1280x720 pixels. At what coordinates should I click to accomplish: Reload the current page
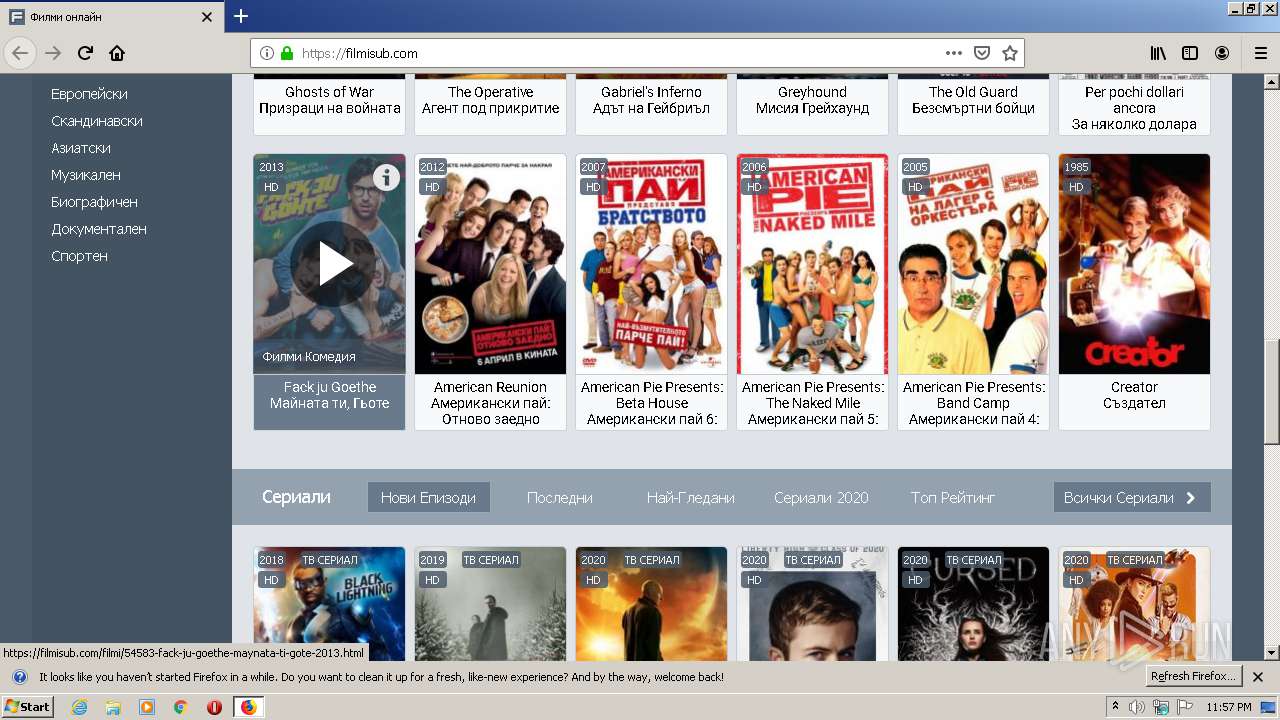(x=85, y=53)
